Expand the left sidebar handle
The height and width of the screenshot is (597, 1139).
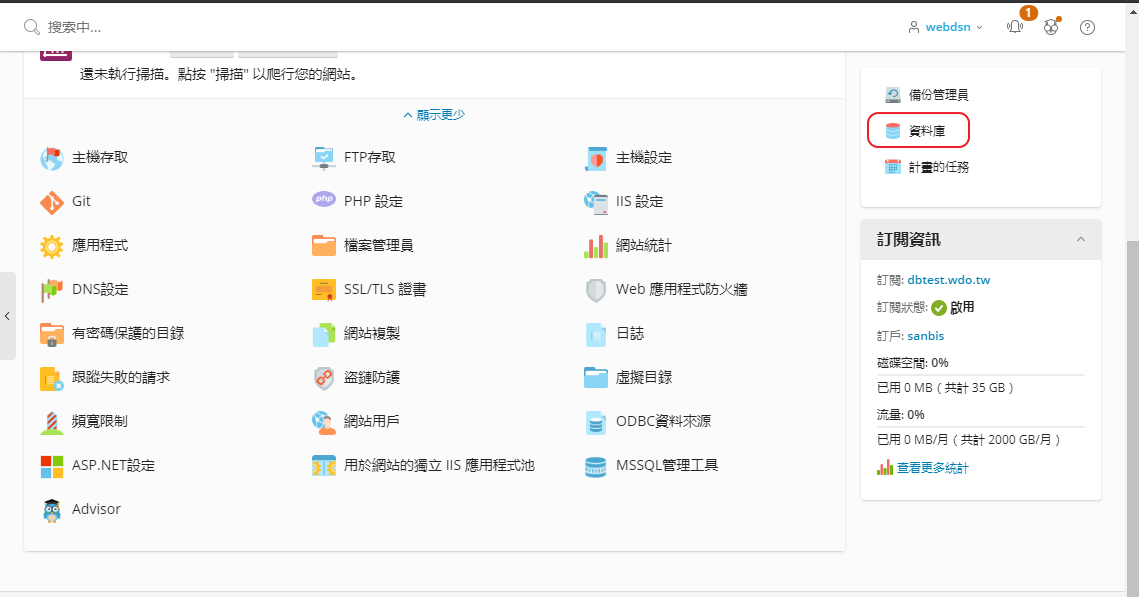(8, 315)
